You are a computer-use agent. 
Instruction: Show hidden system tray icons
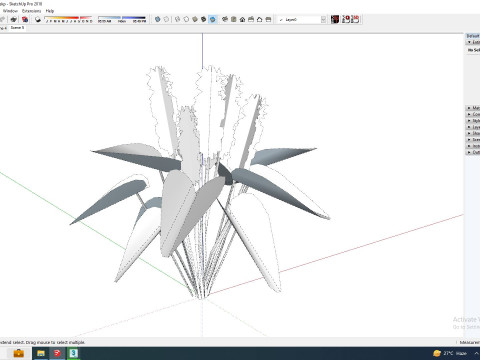(477, 353)
